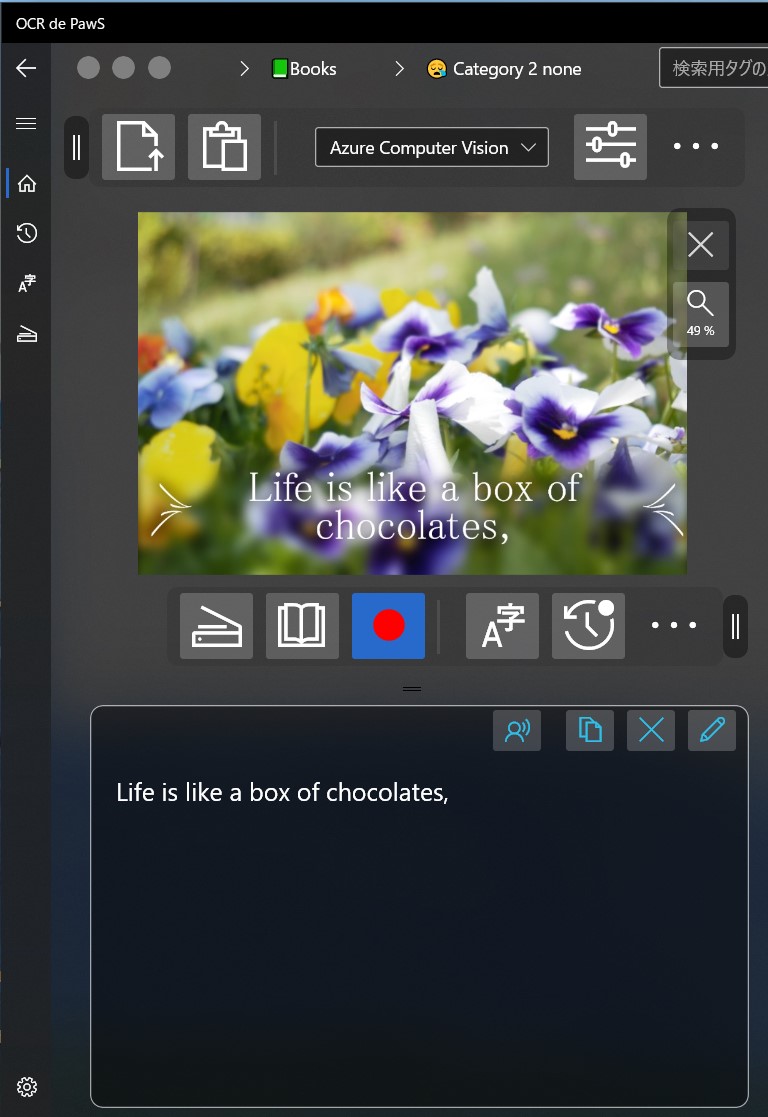Click the 49% zoom magnifier button
768x1117 pixels.
pos(701,313)
